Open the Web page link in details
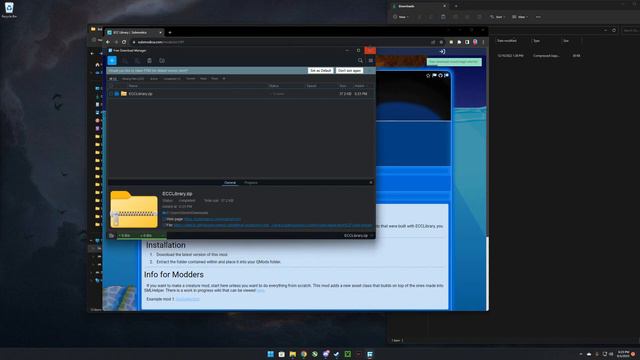This screenshot has width=640, height=360. coord(212,219)
